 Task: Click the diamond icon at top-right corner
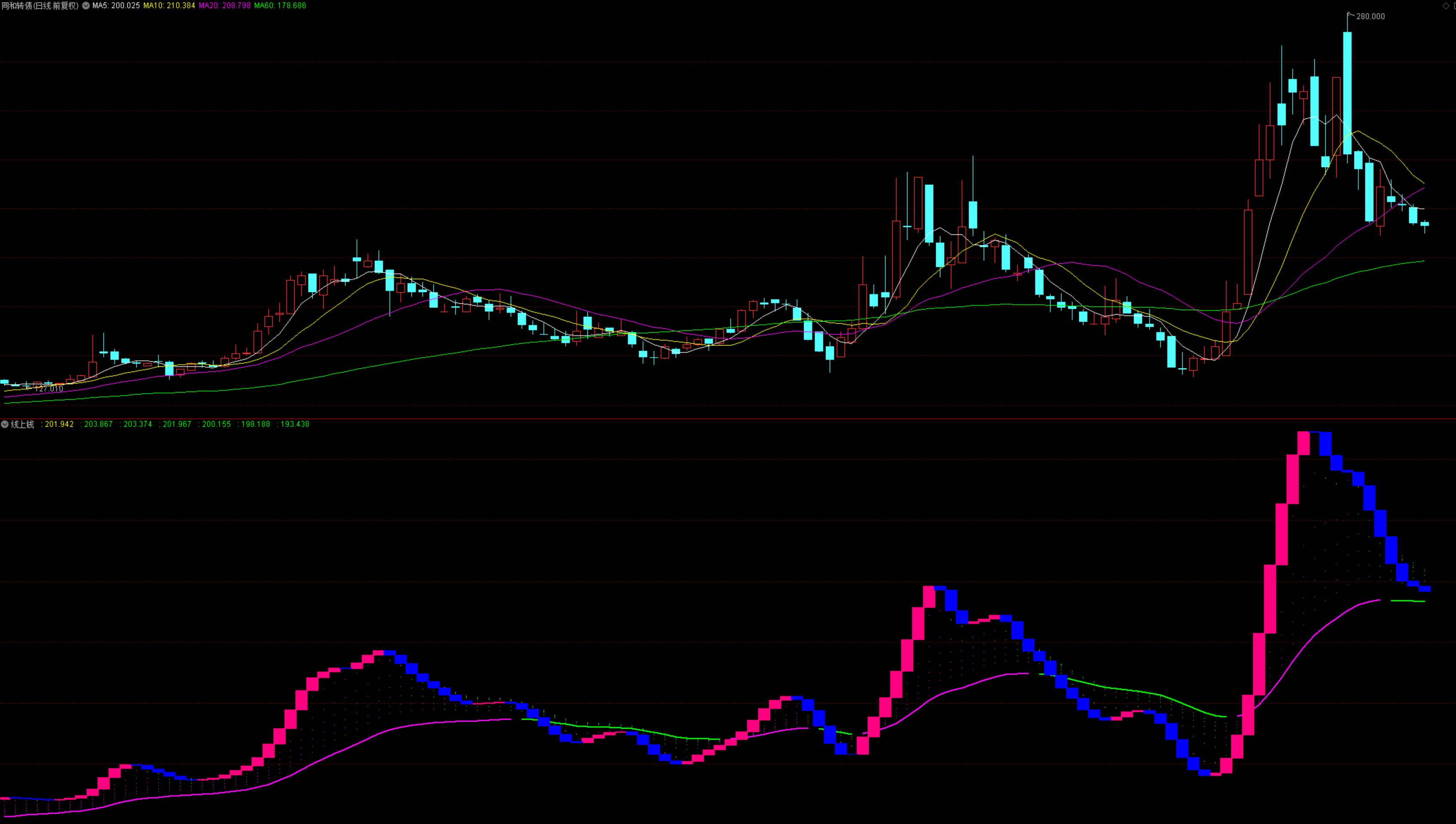pos(1445,6)
